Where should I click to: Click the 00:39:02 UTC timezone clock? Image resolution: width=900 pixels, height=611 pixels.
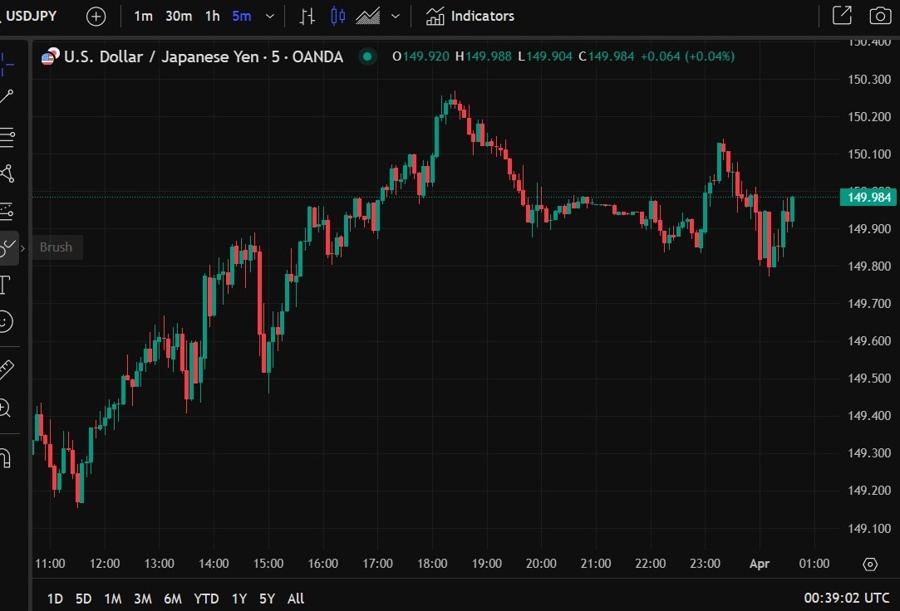tap(847, 598)
